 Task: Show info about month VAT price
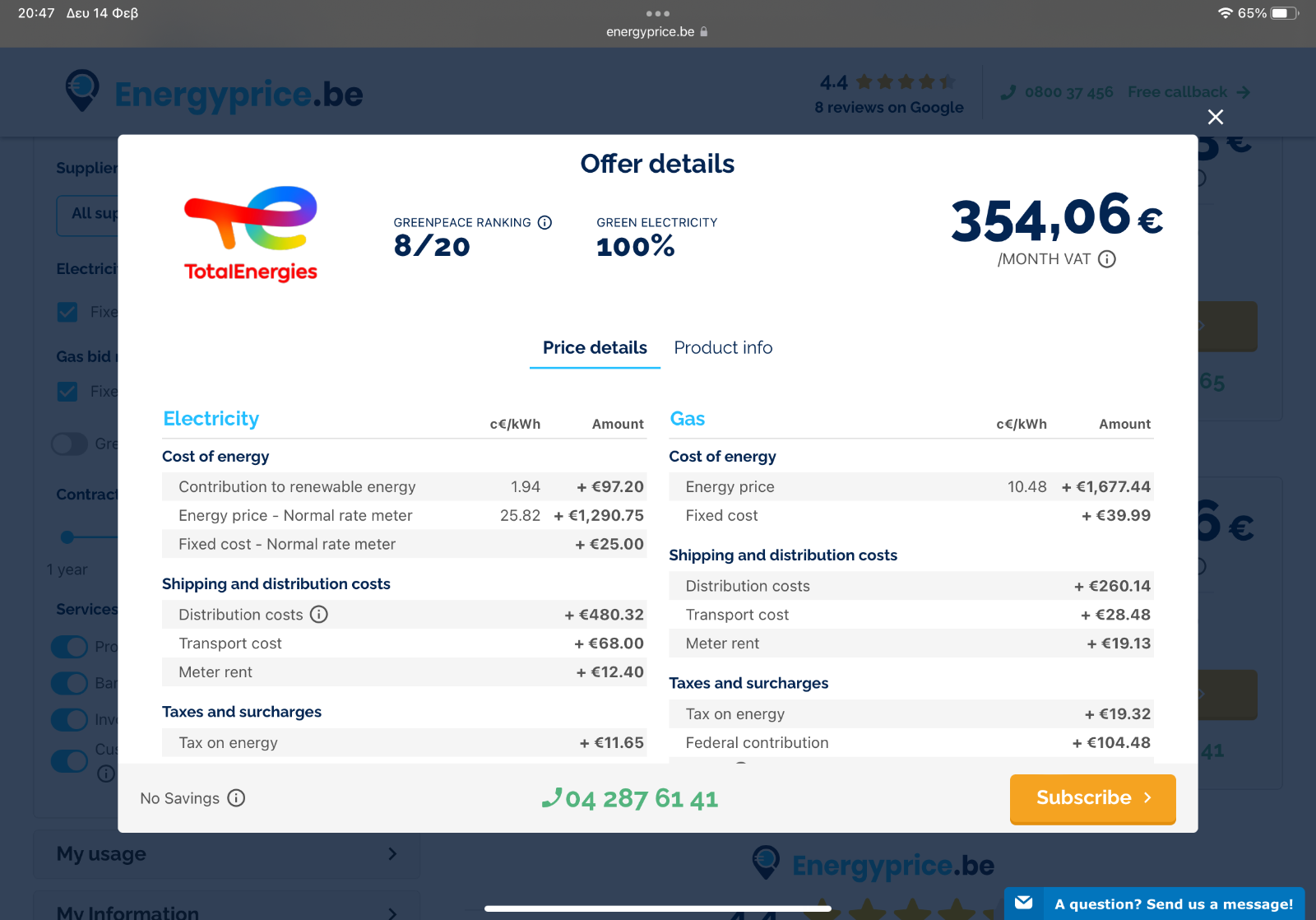(1107, 259)
